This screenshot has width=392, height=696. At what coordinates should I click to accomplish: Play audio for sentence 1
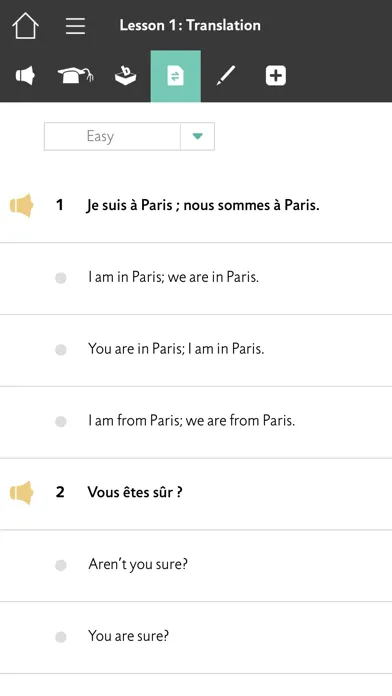pos(22,206)
